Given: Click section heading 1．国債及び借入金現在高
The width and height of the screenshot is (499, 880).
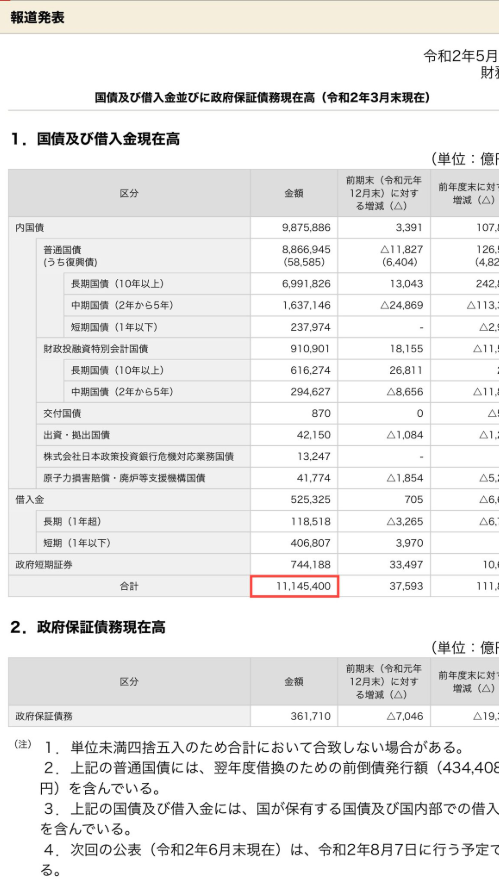Looking at the screenshot, I should point(95,139).
